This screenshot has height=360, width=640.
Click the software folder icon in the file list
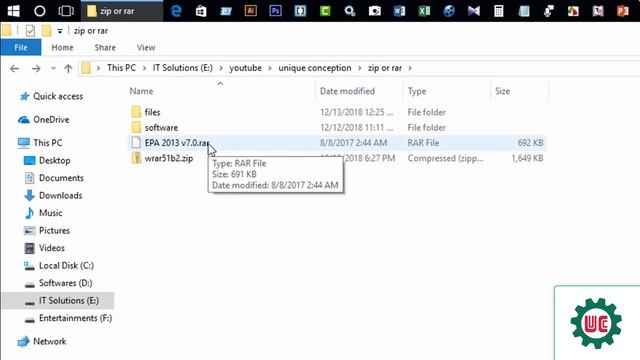[x=136, y=127]
